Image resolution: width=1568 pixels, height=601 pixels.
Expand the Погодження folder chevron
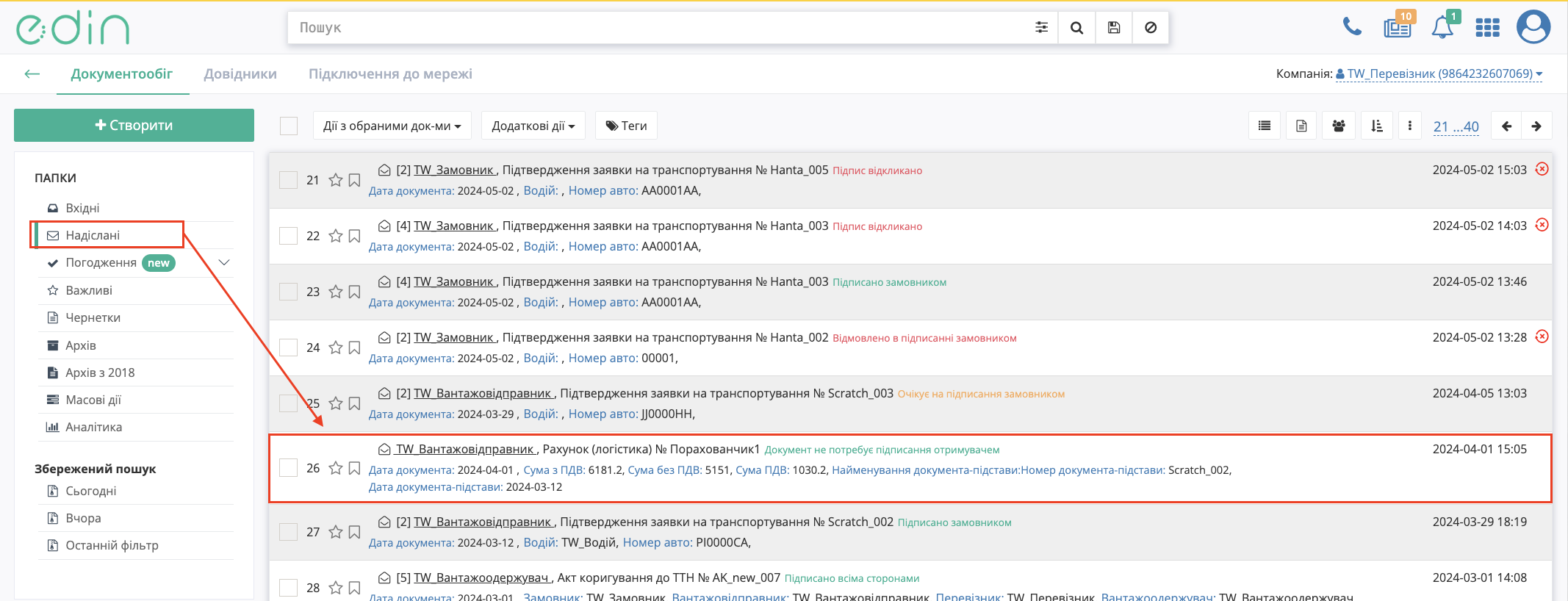225,263
